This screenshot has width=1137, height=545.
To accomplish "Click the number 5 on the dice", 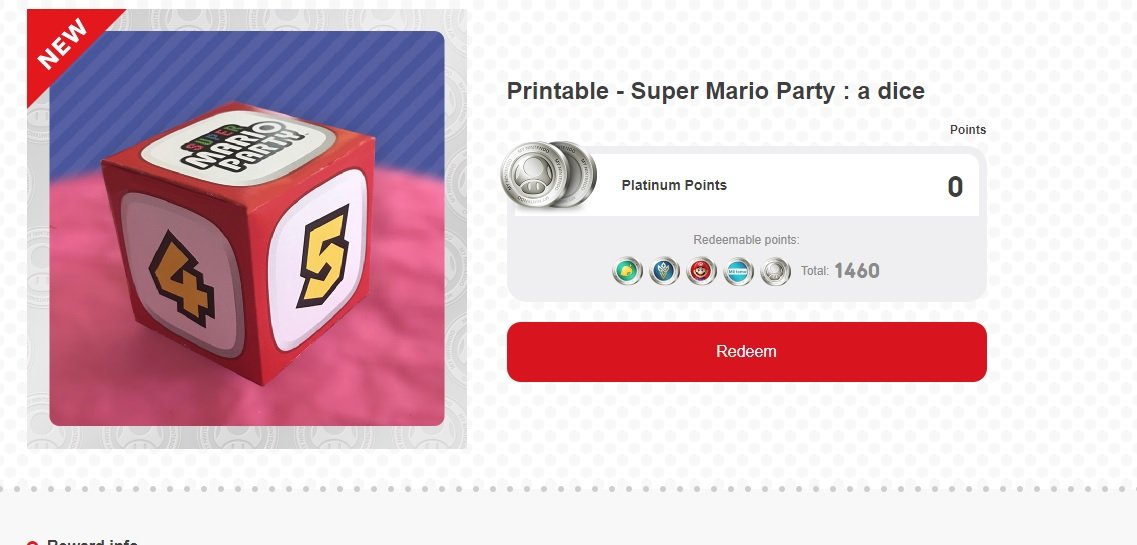I will pyautogui.click(x=321, y=256).
